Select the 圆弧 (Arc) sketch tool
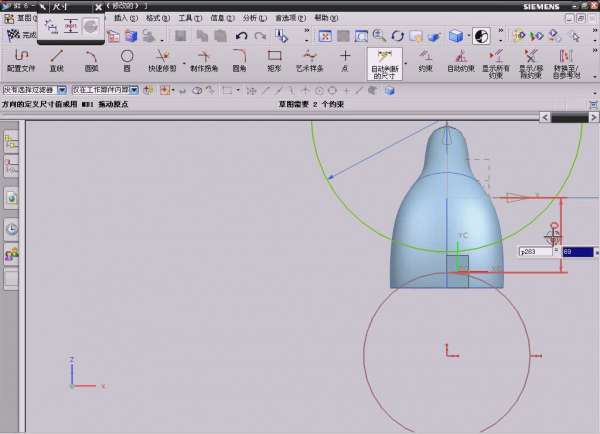This screenshot has height=434, width=600. [x=91, y=59]
